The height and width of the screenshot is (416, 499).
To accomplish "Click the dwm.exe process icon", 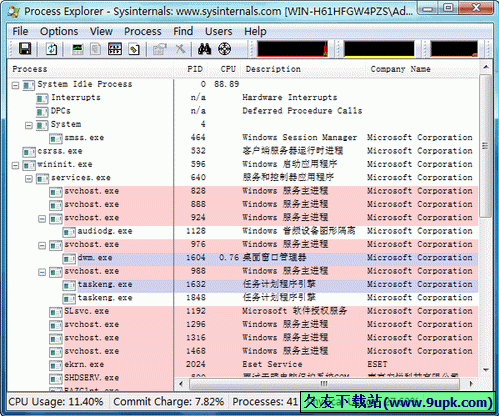I will tap(69, 258).
